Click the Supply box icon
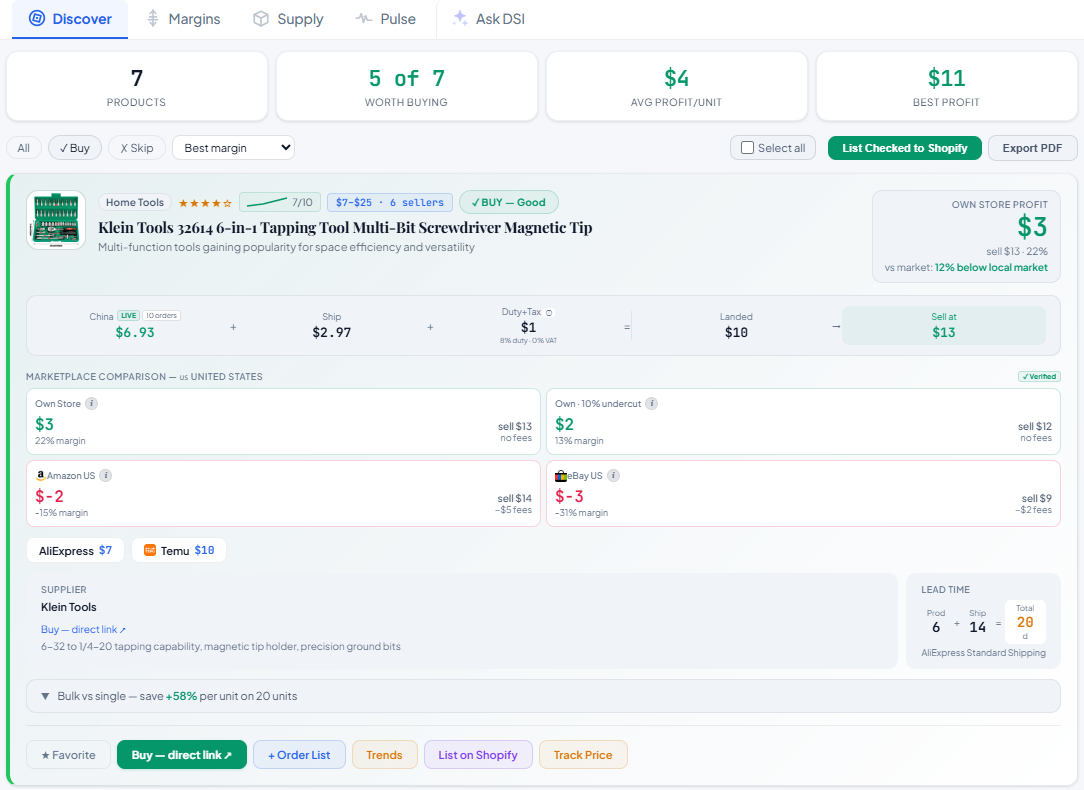 coord(261,19)
